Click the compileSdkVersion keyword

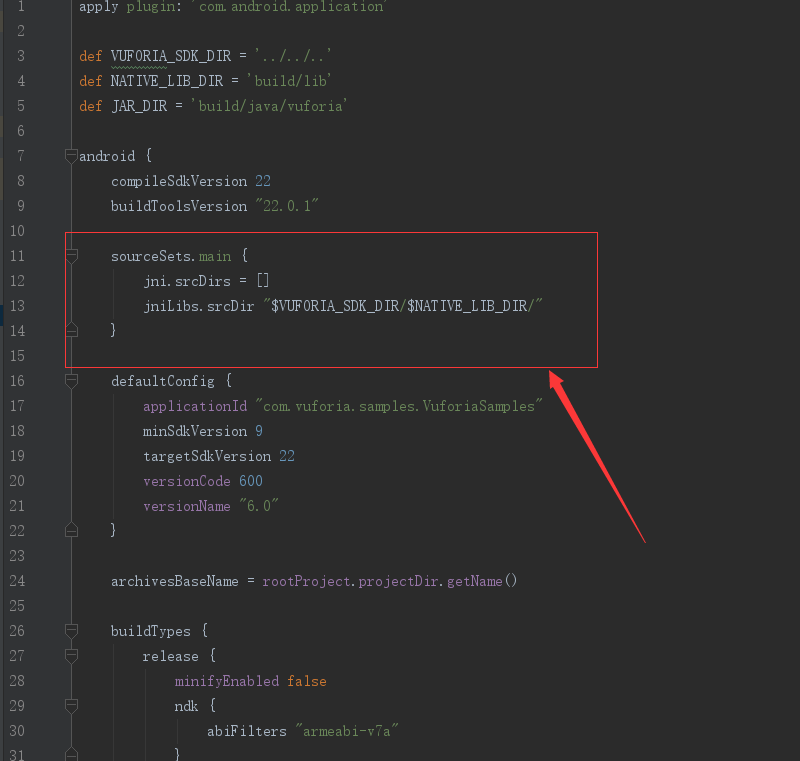point(179,181)
